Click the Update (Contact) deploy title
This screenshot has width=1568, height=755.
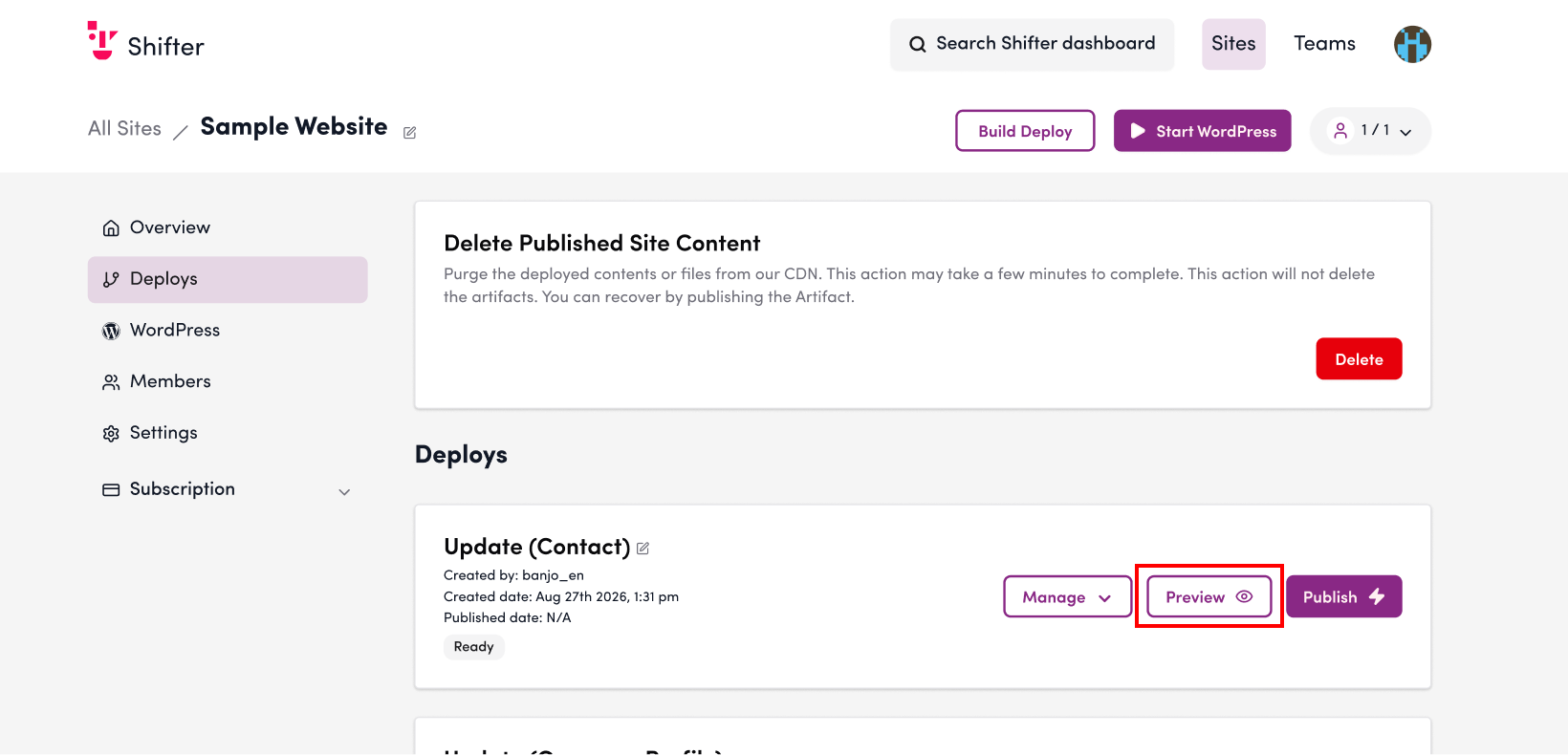[x=537, y=547]
